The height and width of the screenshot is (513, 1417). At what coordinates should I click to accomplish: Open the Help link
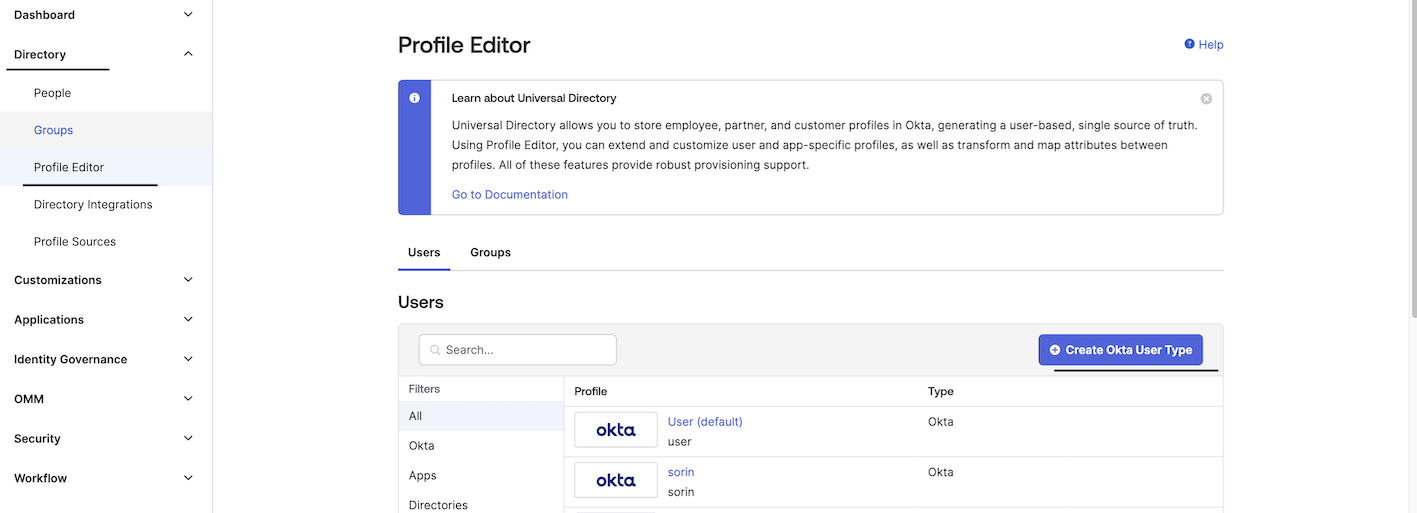pos(1211,45)
